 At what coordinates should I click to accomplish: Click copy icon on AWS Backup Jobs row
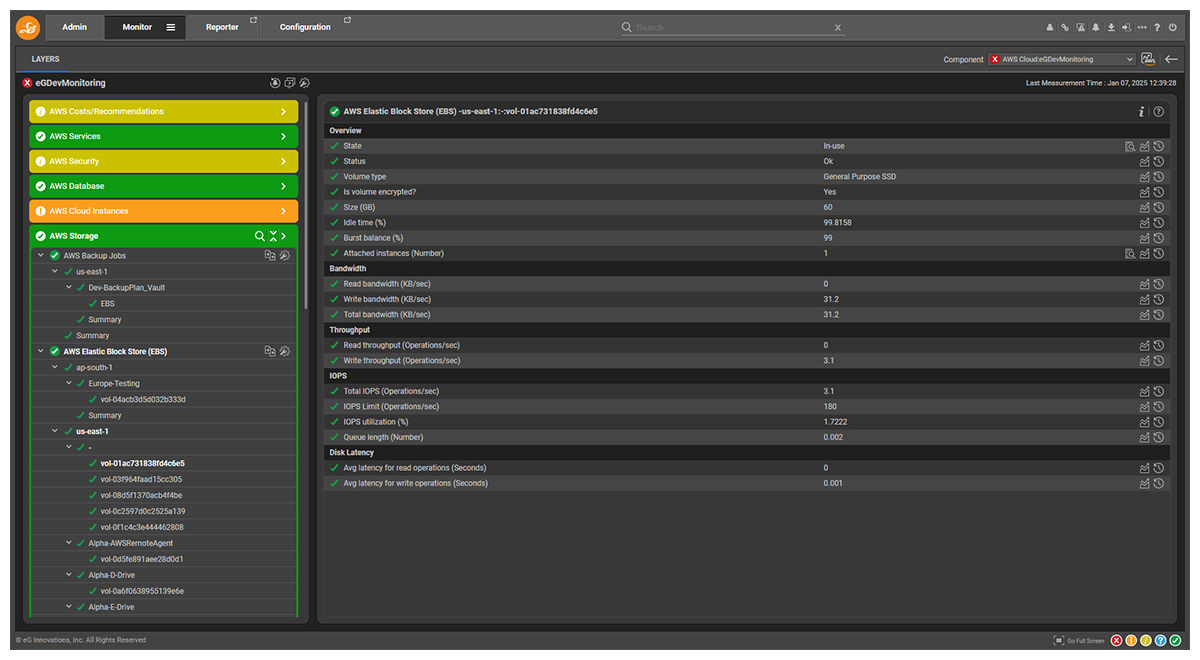click(x=270, y=256)
